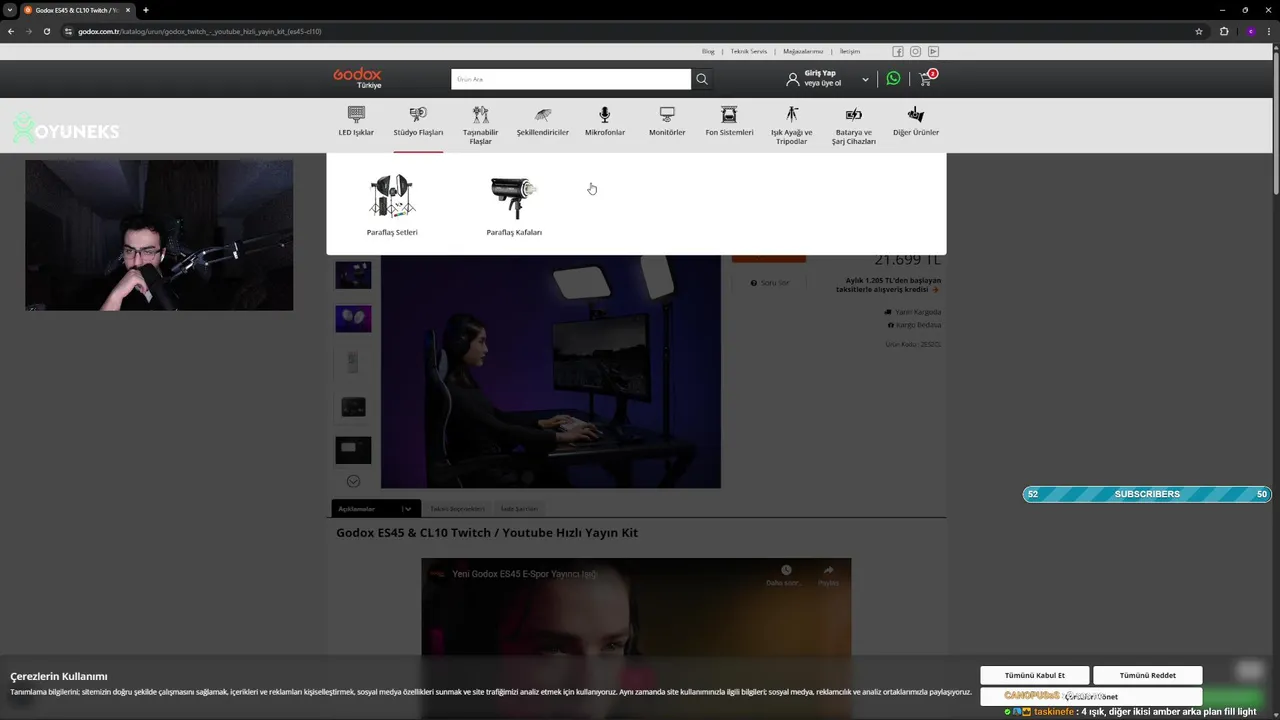The image size is (1280, 720).
Task: Go back in Chrome
Action: [x=11, y=31]
